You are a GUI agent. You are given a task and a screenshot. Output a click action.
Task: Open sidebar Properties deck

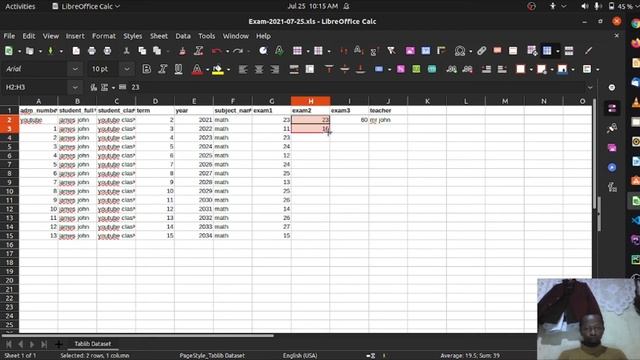[612, 108]
